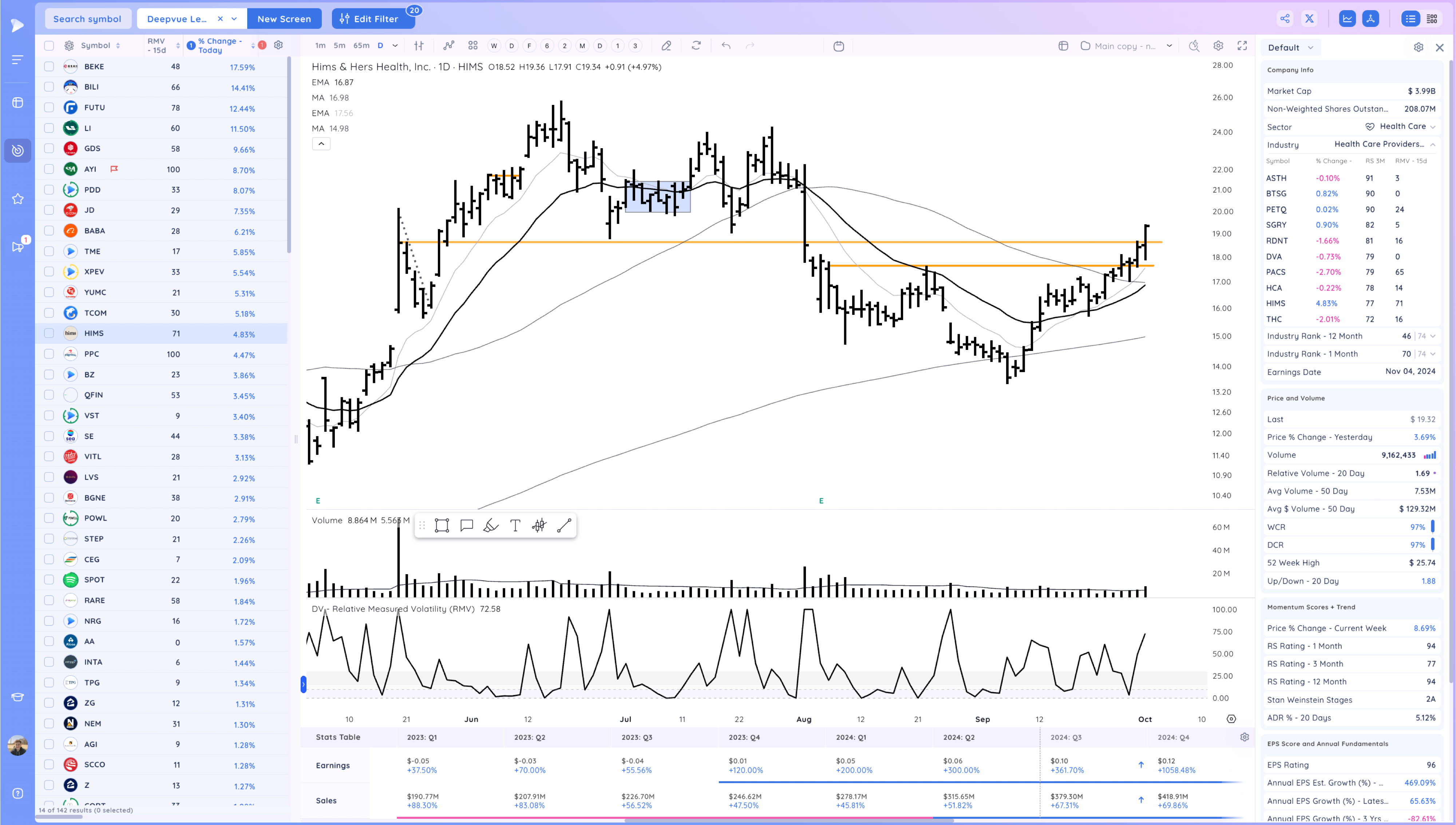This screenshot has height=825, width=1456.
Task: Check the BEKE row checkbox
Action: coord(49,66)
